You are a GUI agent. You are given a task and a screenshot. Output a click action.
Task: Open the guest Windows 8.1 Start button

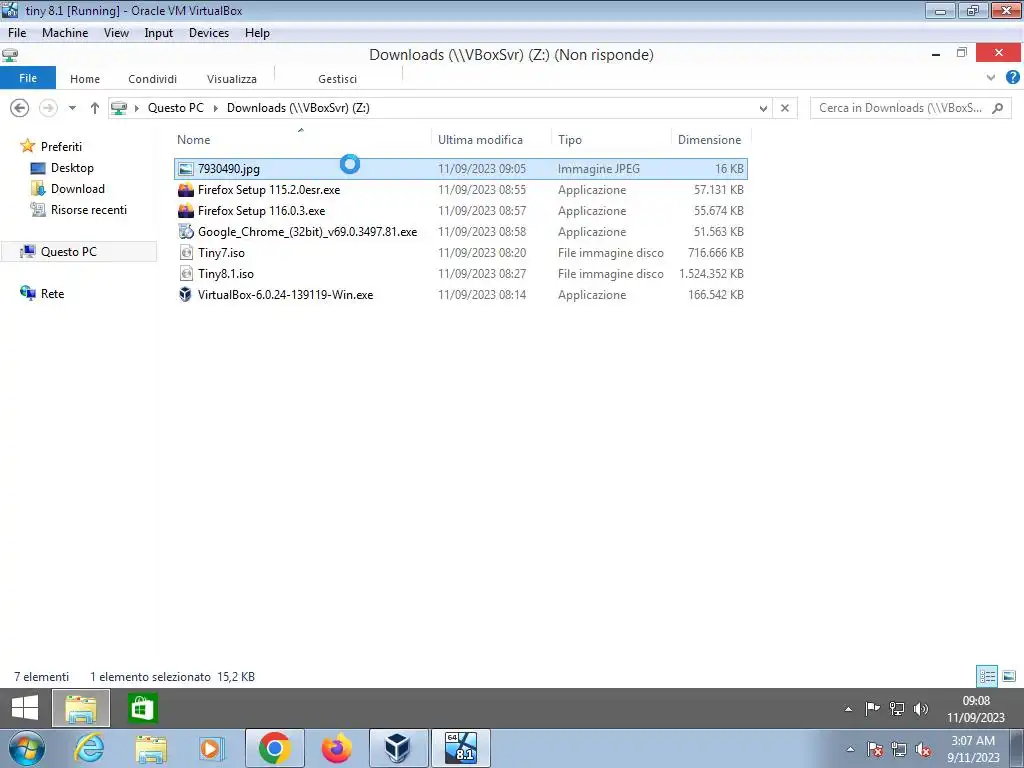[x=25, y=708]
